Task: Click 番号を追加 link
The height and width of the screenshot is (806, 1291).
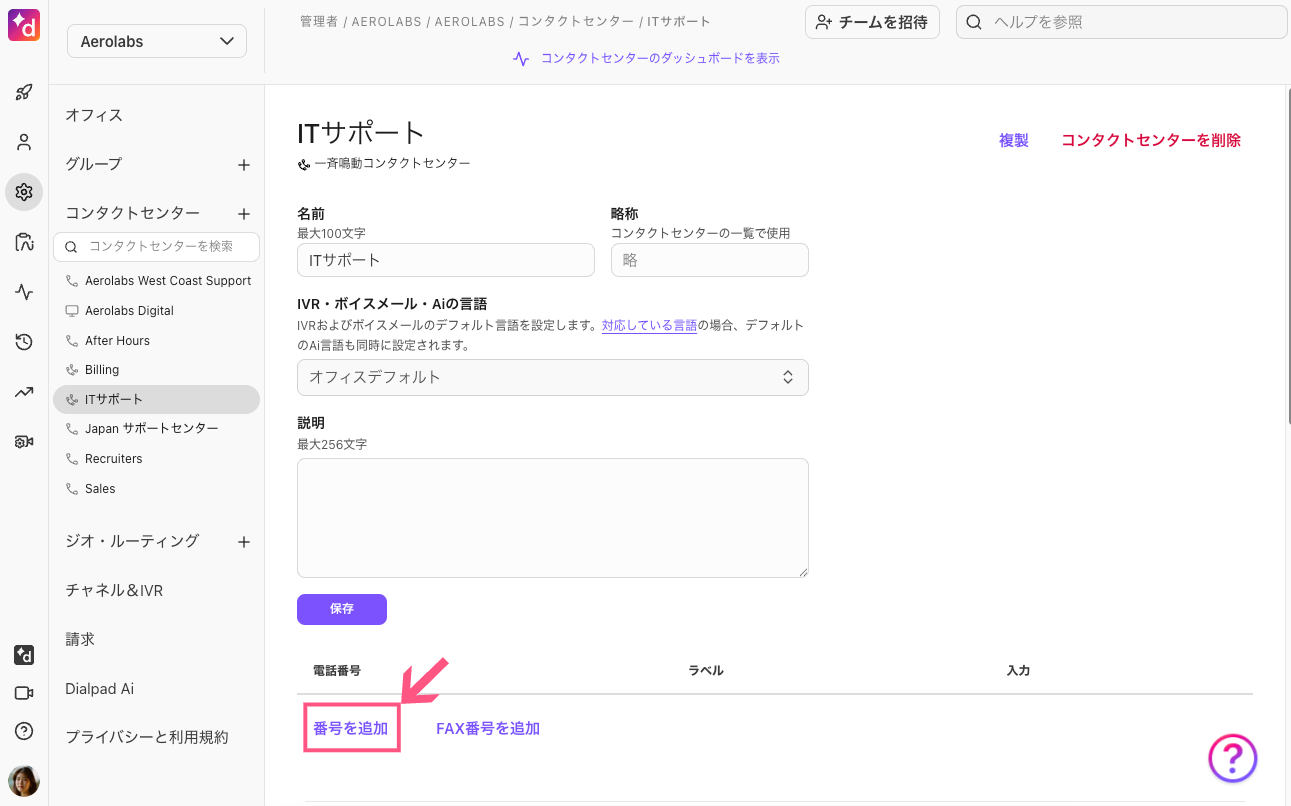Action: pos(351,729)
